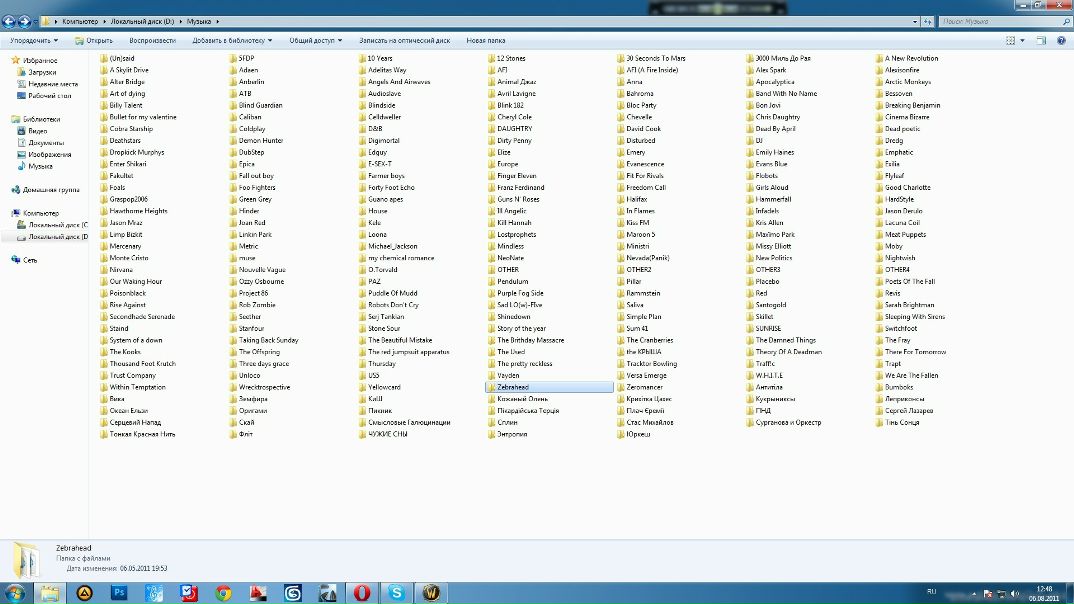Screen dimensions: 1074x604
Task: Open the Упорядочить menu
Action: point(34,40)
